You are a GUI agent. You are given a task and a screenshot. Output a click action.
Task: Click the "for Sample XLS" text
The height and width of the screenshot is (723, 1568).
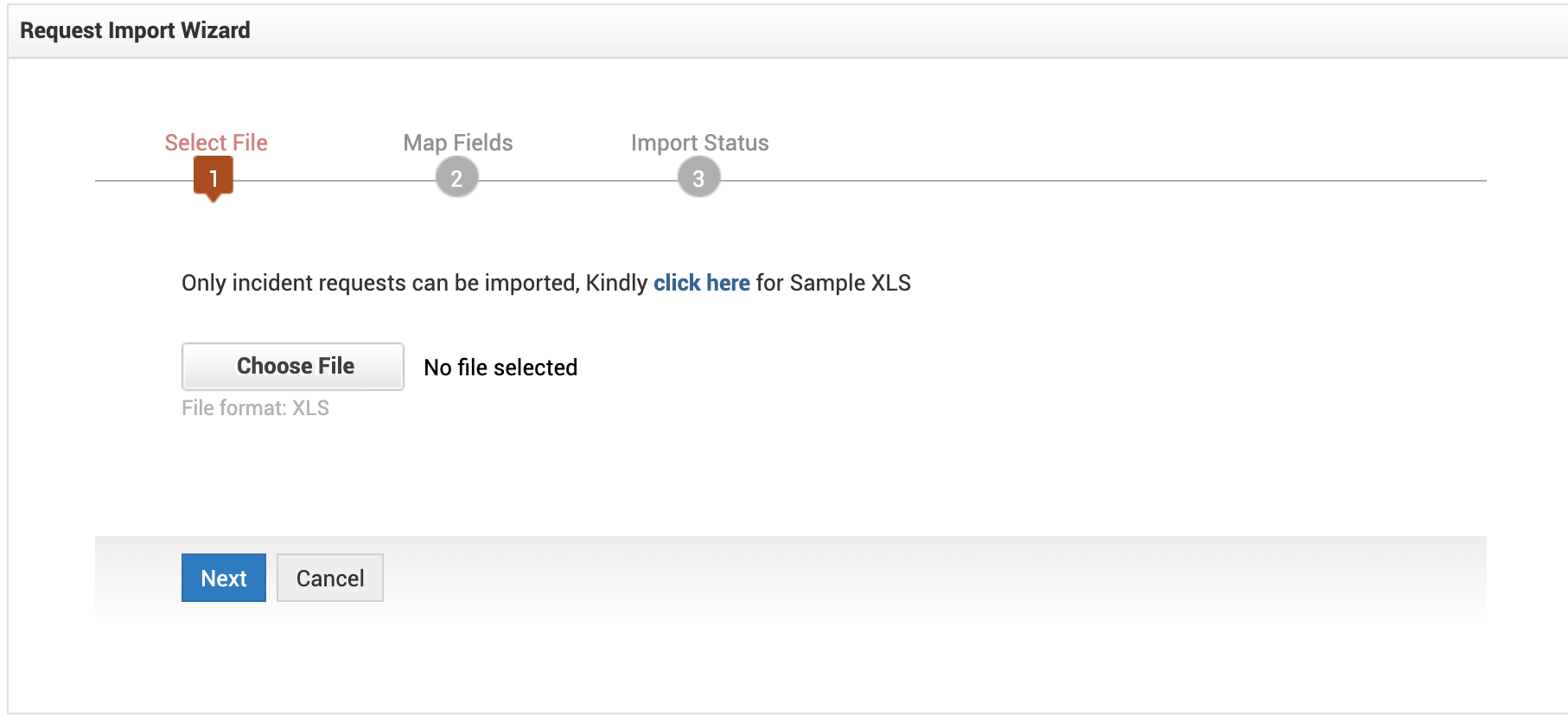click(x=833, y=283)
